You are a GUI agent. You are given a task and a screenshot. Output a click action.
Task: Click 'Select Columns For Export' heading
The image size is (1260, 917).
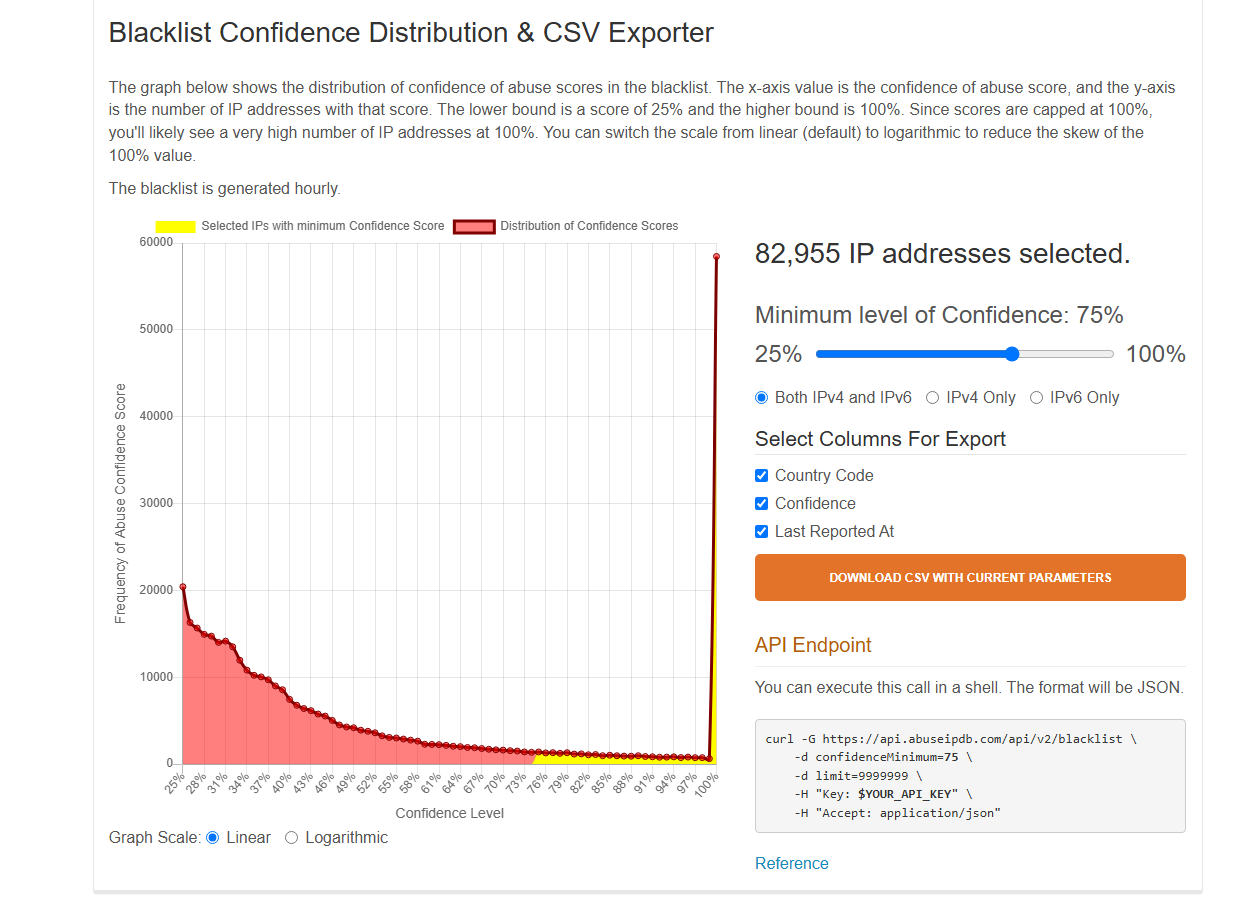click(x=880, y=439)
